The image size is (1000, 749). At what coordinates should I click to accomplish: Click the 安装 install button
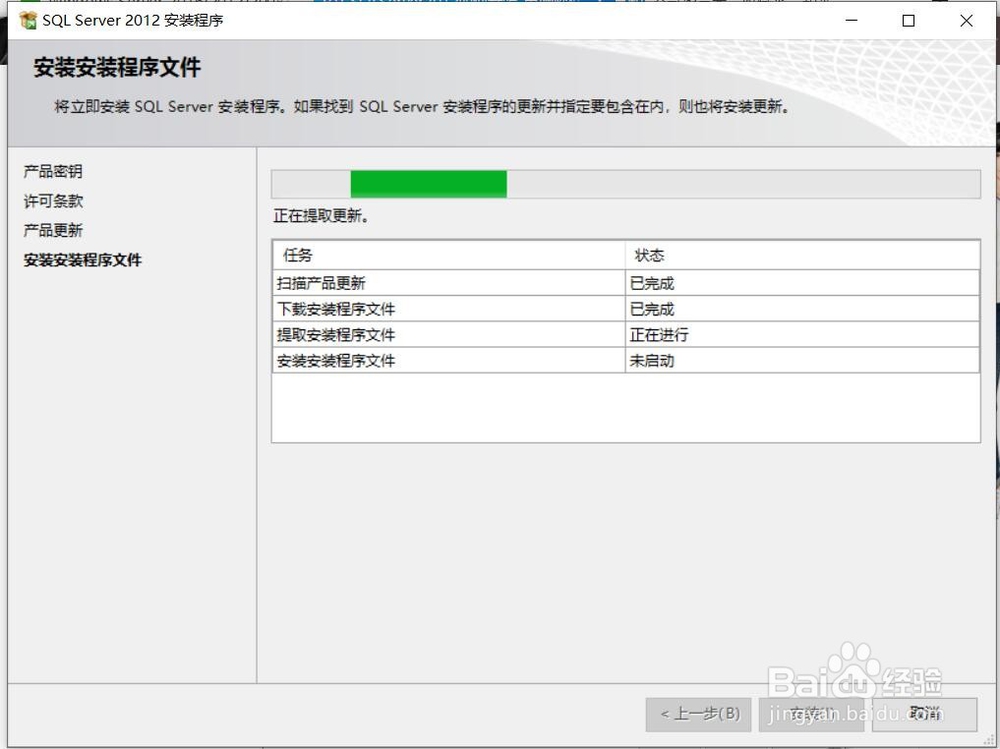click(x=811, y=714)
